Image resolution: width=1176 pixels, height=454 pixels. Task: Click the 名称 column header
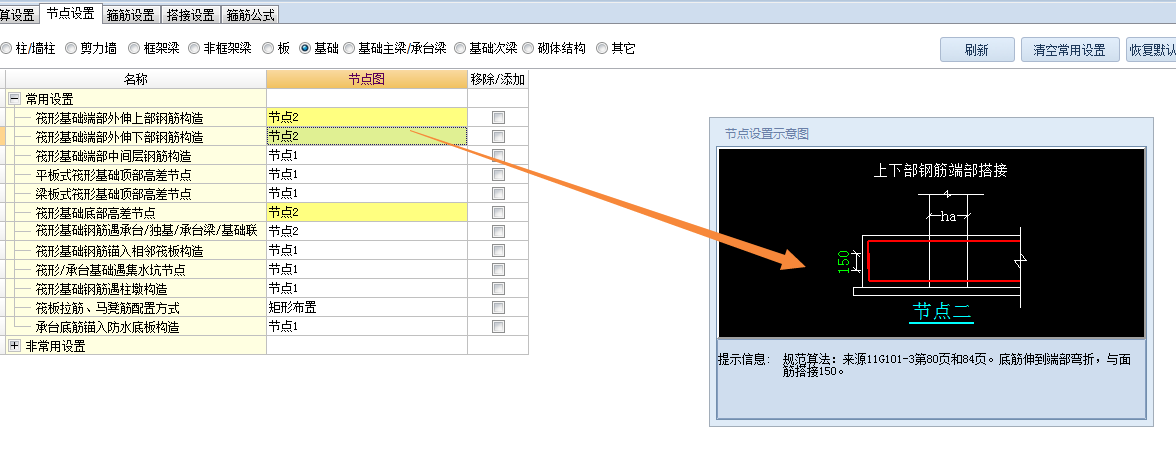136,79
